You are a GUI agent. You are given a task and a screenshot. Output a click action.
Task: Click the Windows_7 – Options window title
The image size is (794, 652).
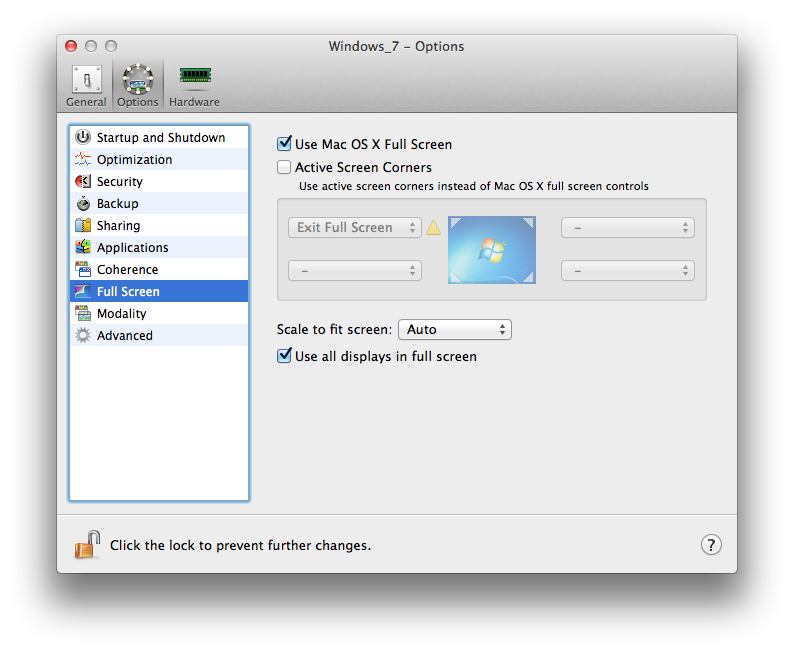[396, 46]
